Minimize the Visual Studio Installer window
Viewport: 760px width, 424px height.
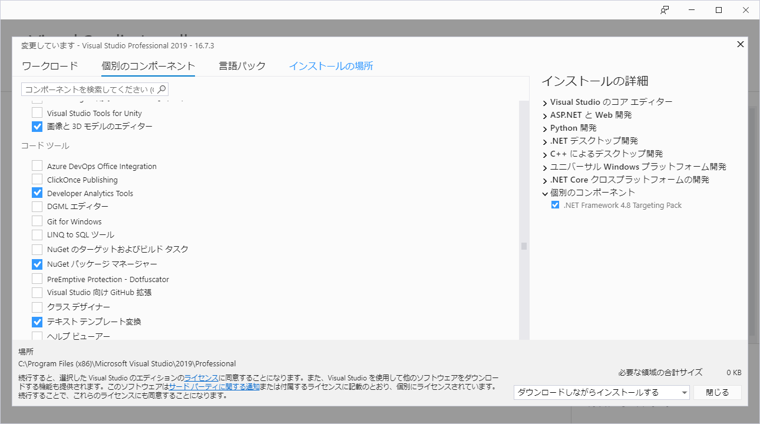pos(692,10)
